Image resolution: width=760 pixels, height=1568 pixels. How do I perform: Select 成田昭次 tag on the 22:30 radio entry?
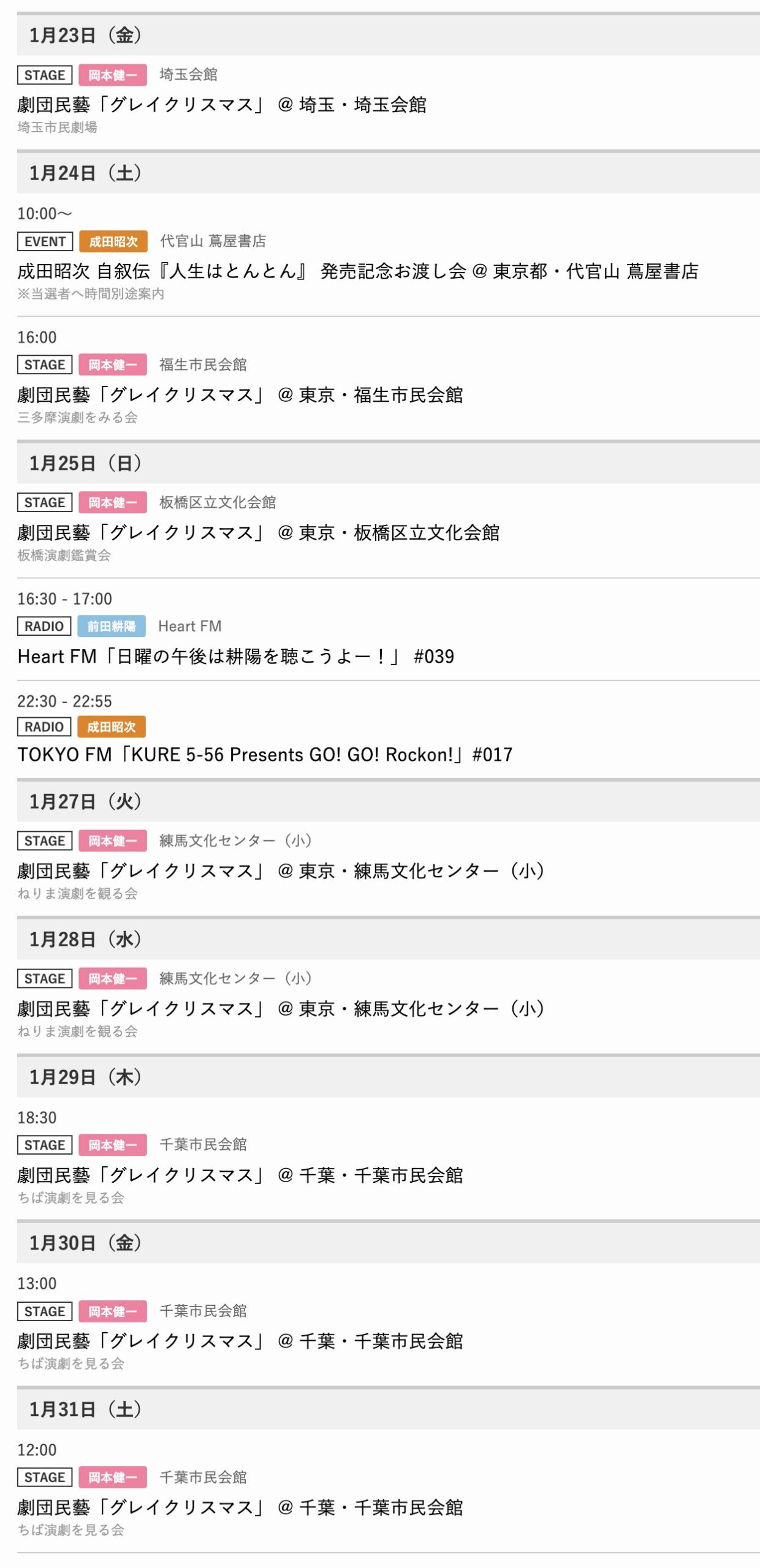point(111,727)
